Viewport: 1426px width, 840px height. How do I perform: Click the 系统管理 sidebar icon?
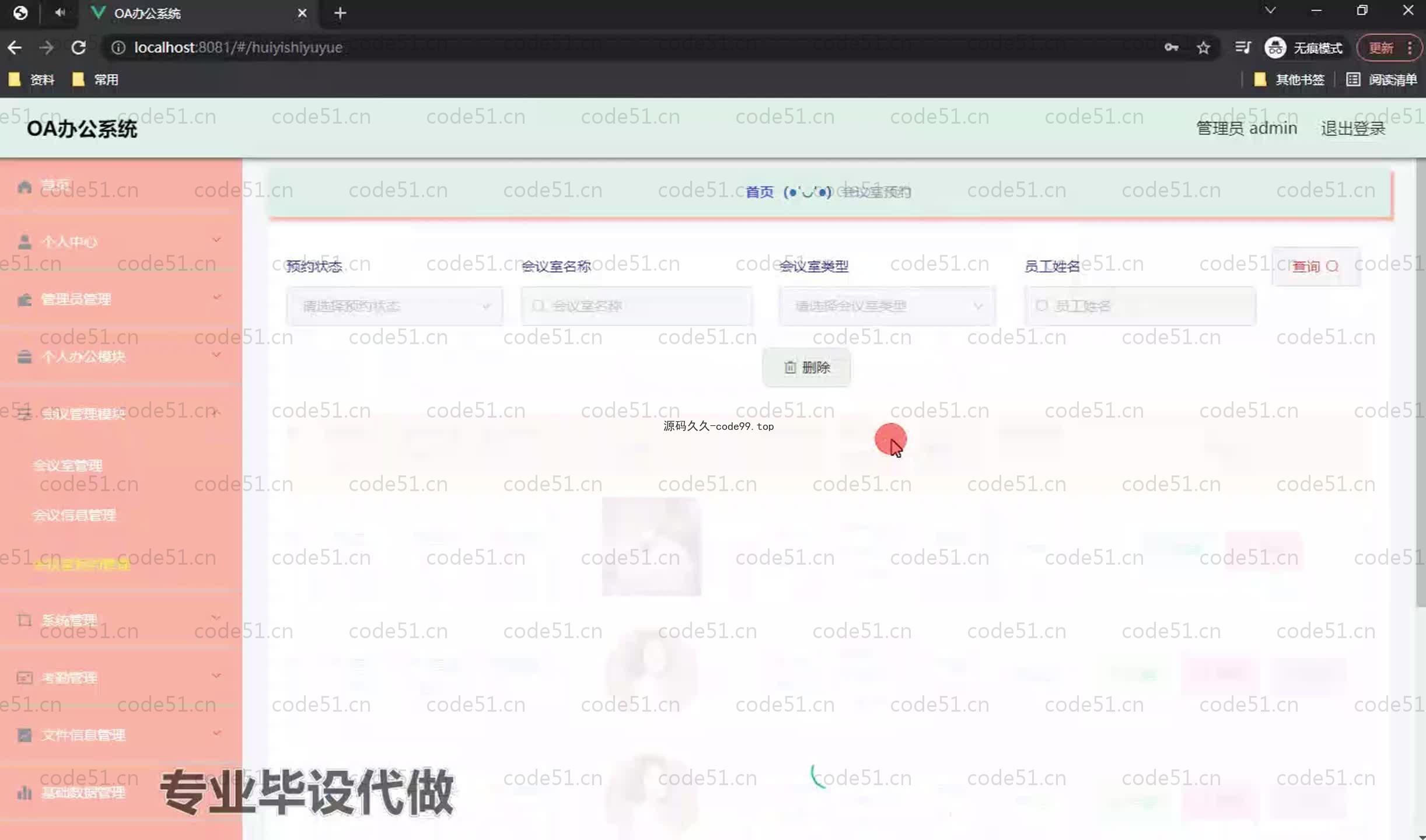(25, 620)
